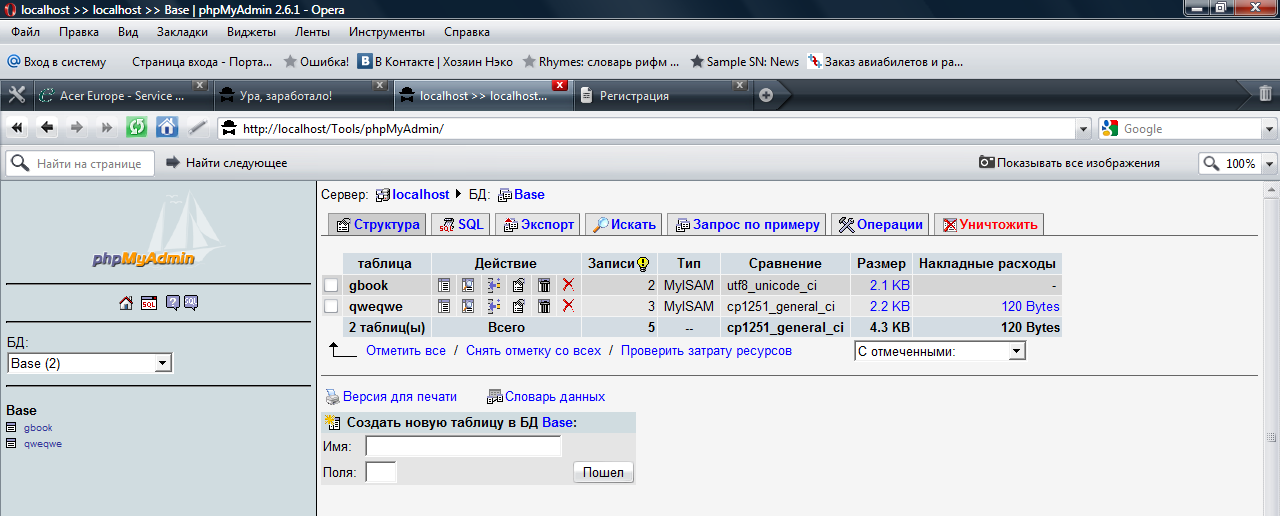
Task: Click the Rewind navigation button
Action: [x=17, y=128]
